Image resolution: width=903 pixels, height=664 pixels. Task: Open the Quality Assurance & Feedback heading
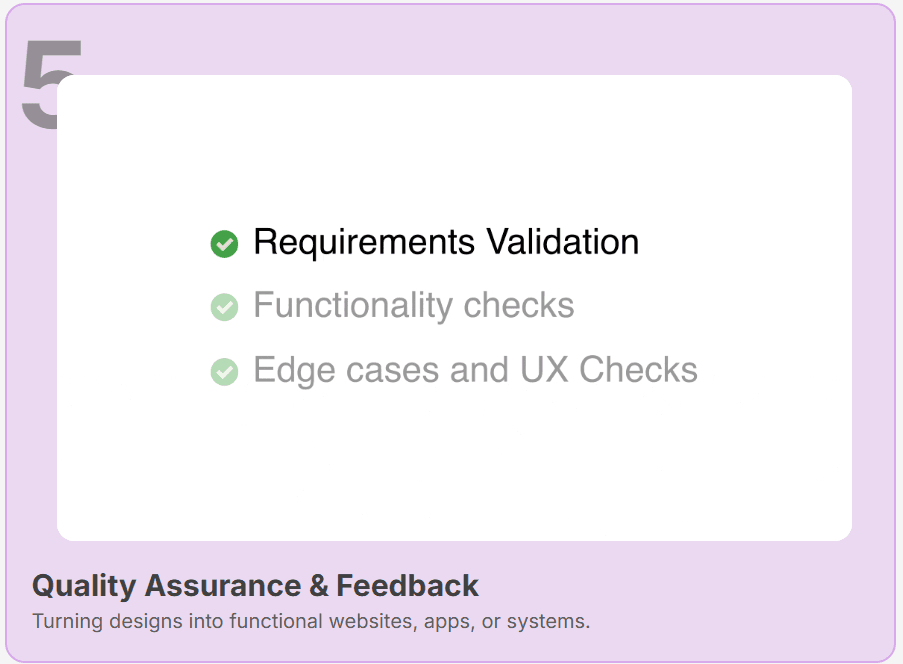pyautogui.click(x=255, y=586)
